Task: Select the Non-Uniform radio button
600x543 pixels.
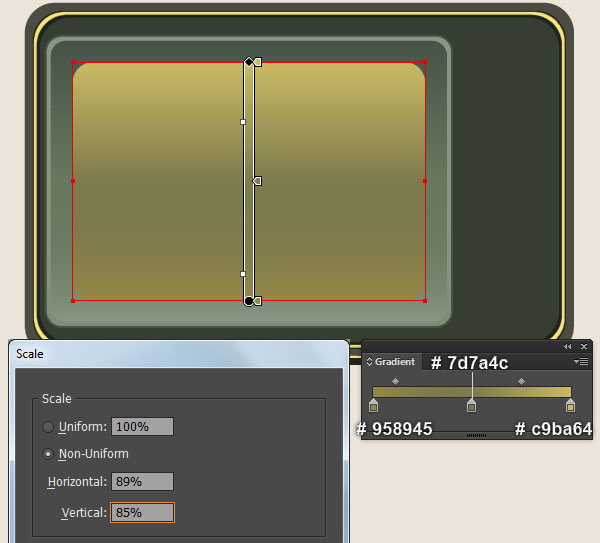Action: (48, 454)
